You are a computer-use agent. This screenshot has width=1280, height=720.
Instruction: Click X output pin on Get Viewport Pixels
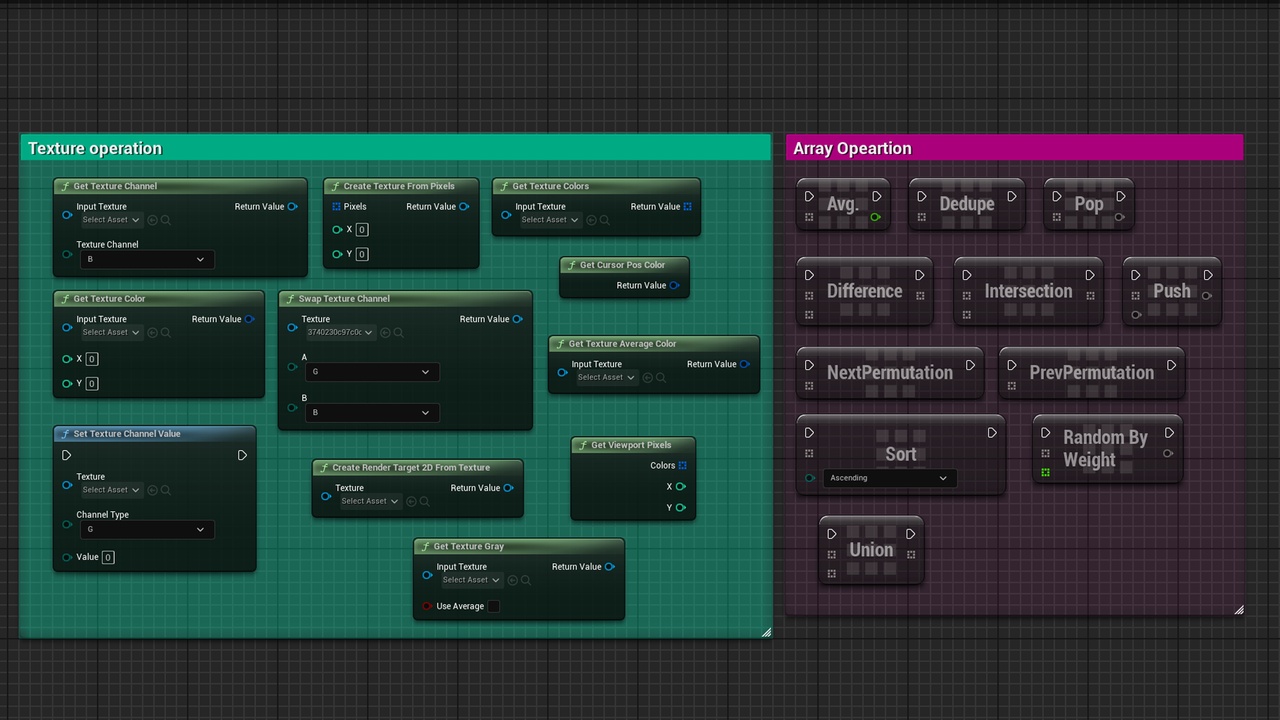point(681,487)
